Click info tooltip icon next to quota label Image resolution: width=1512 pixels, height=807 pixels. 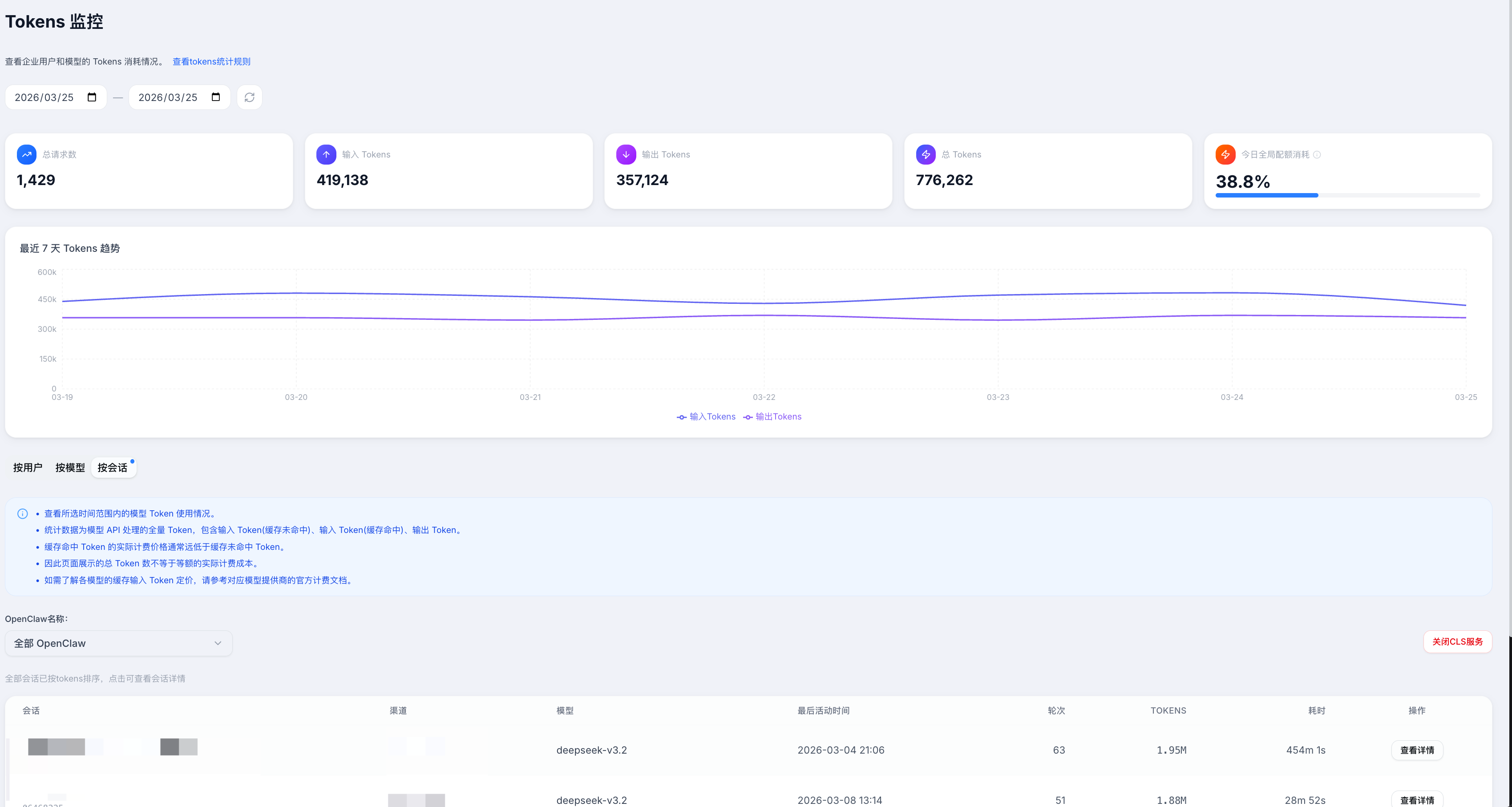coord(1317,155)
